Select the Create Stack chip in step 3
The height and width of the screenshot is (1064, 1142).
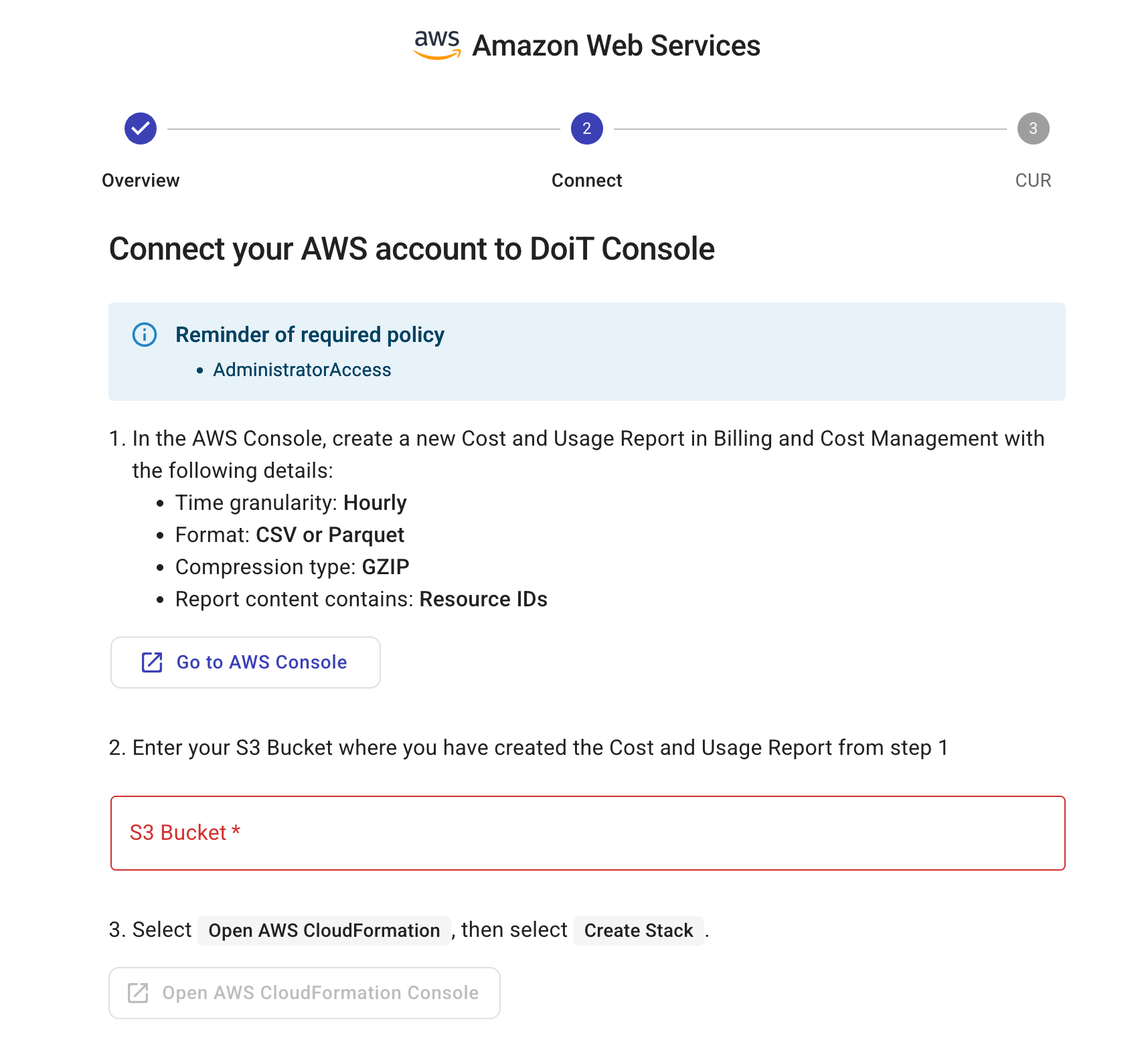(x=638, y=930)
